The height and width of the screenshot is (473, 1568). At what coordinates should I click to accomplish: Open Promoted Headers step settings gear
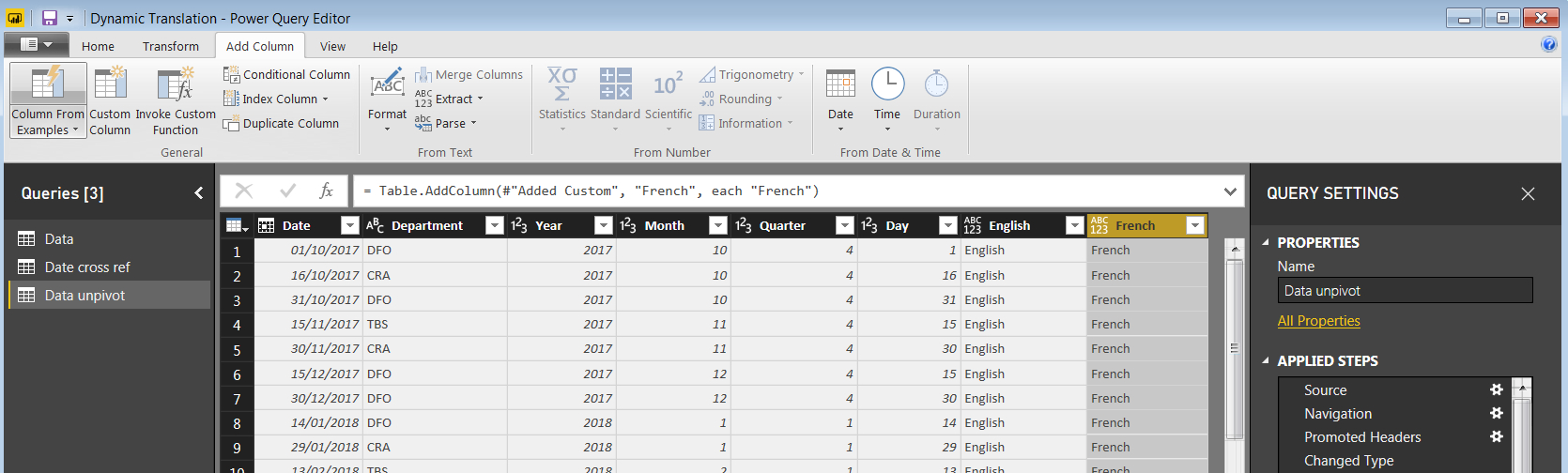1497,436
